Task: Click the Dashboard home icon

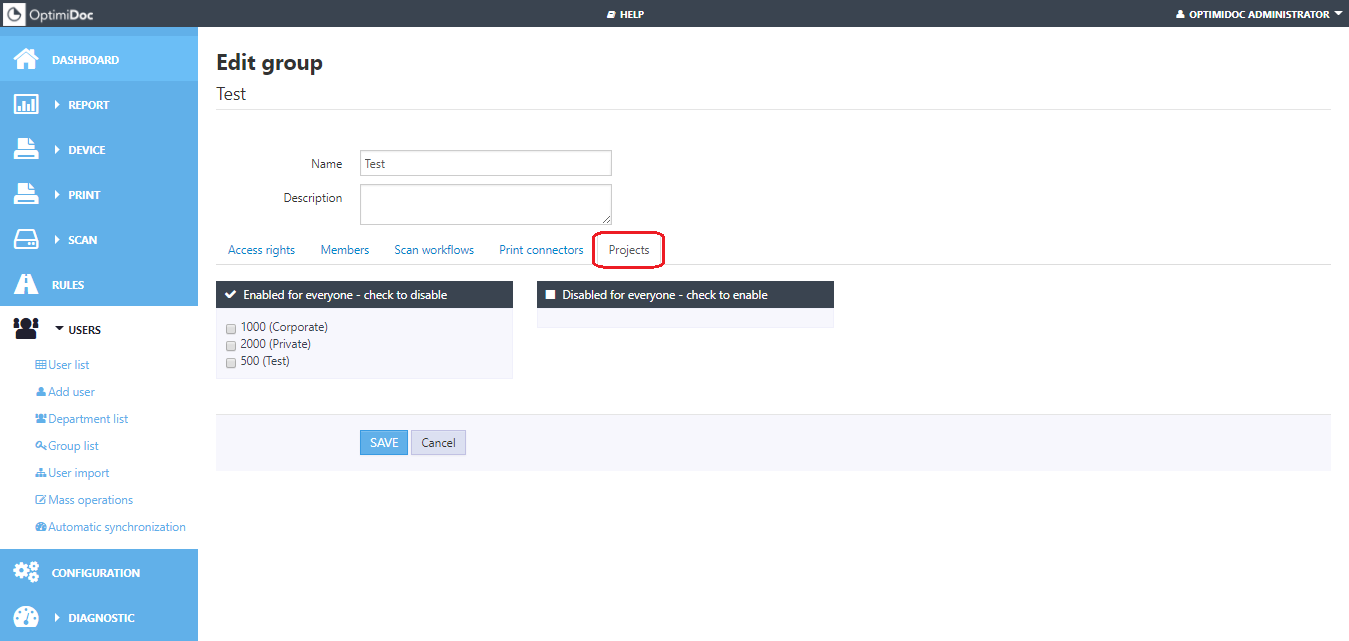Action: click(x=26, y=59)
